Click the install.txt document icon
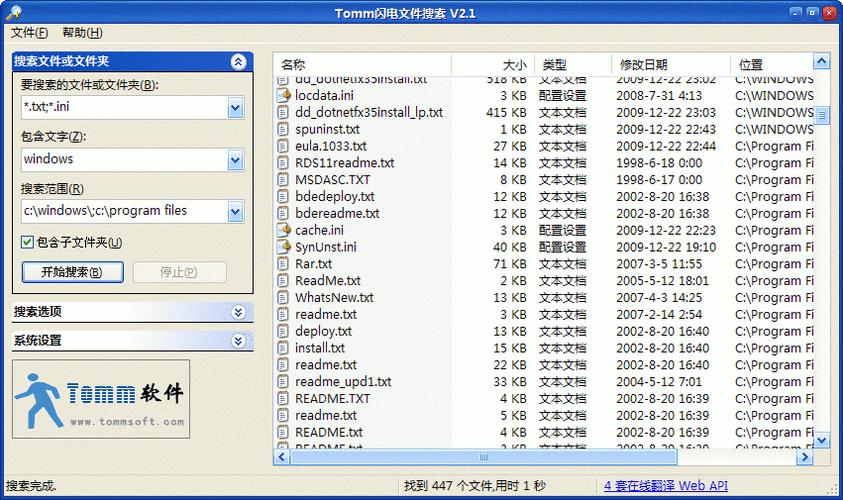 click(283, 348)
